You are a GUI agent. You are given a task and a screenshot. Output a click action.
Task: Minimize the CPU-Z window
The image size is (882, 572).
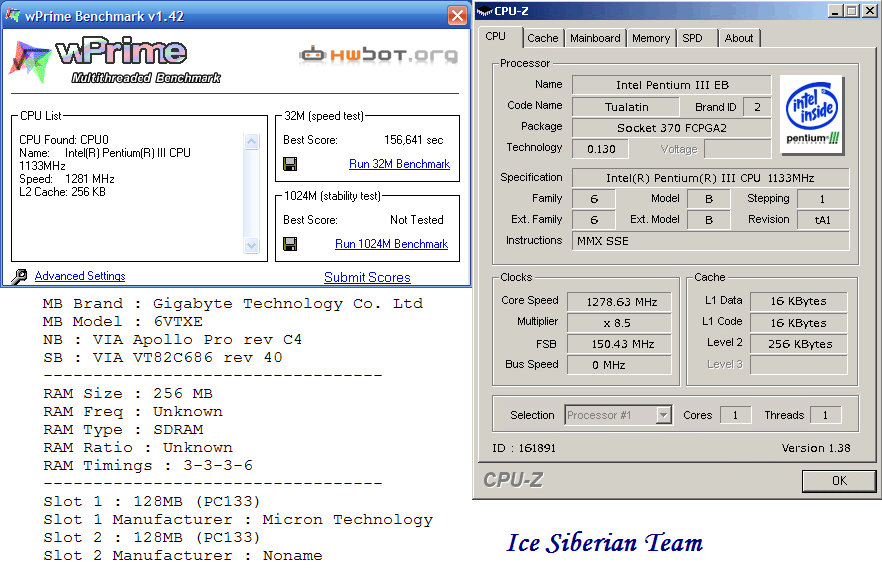(x=835, y=11)
